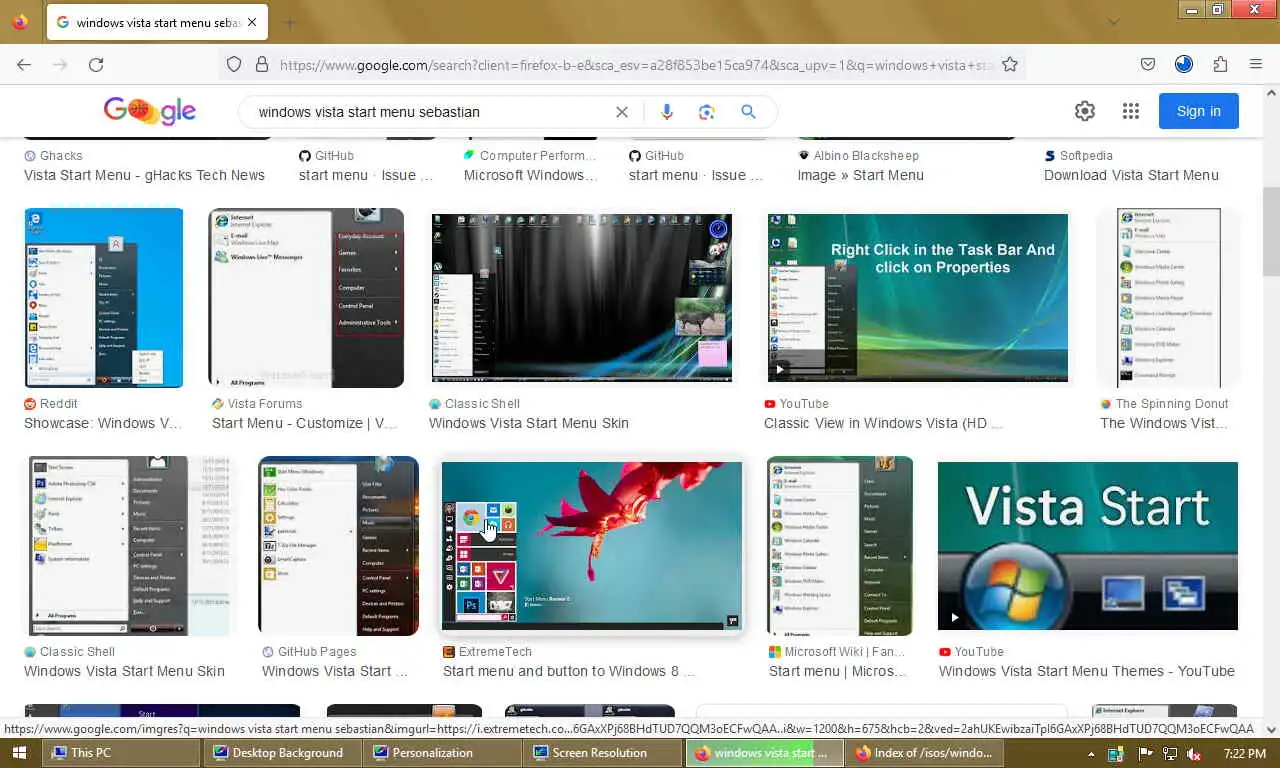Open the Google apps grid
This screenshot has width=1280, height=768.
pyautogui.click(x=1131, y=111)
